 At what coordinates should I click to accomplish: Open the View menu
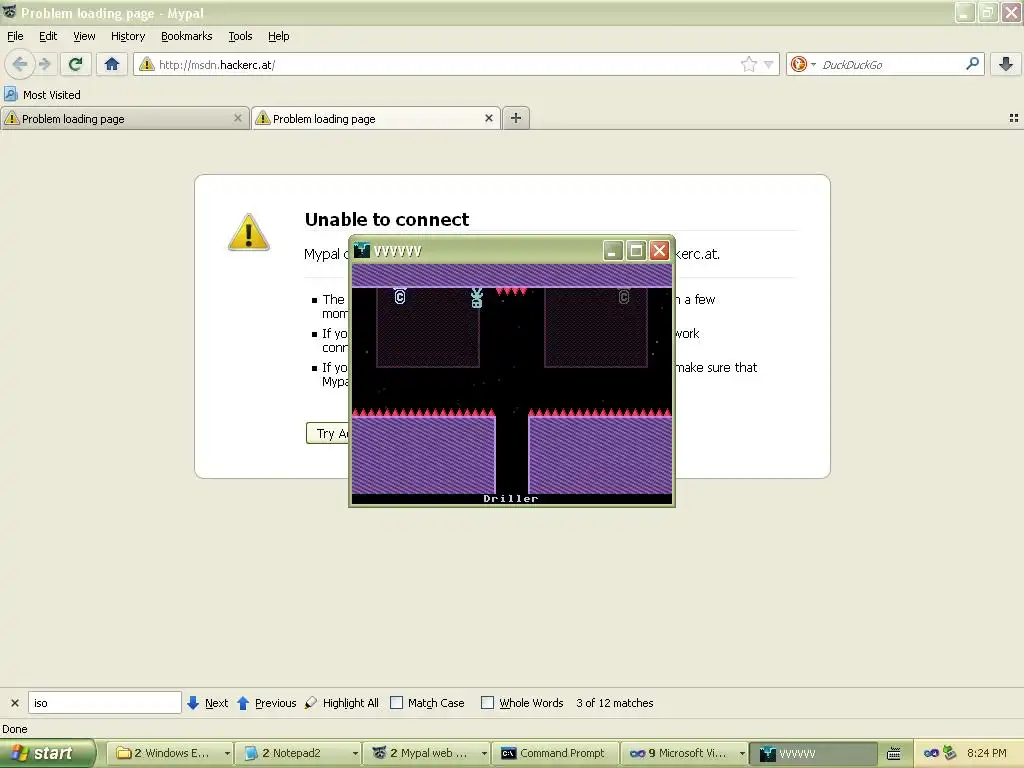pyautogui.click(x=84, y=36)
